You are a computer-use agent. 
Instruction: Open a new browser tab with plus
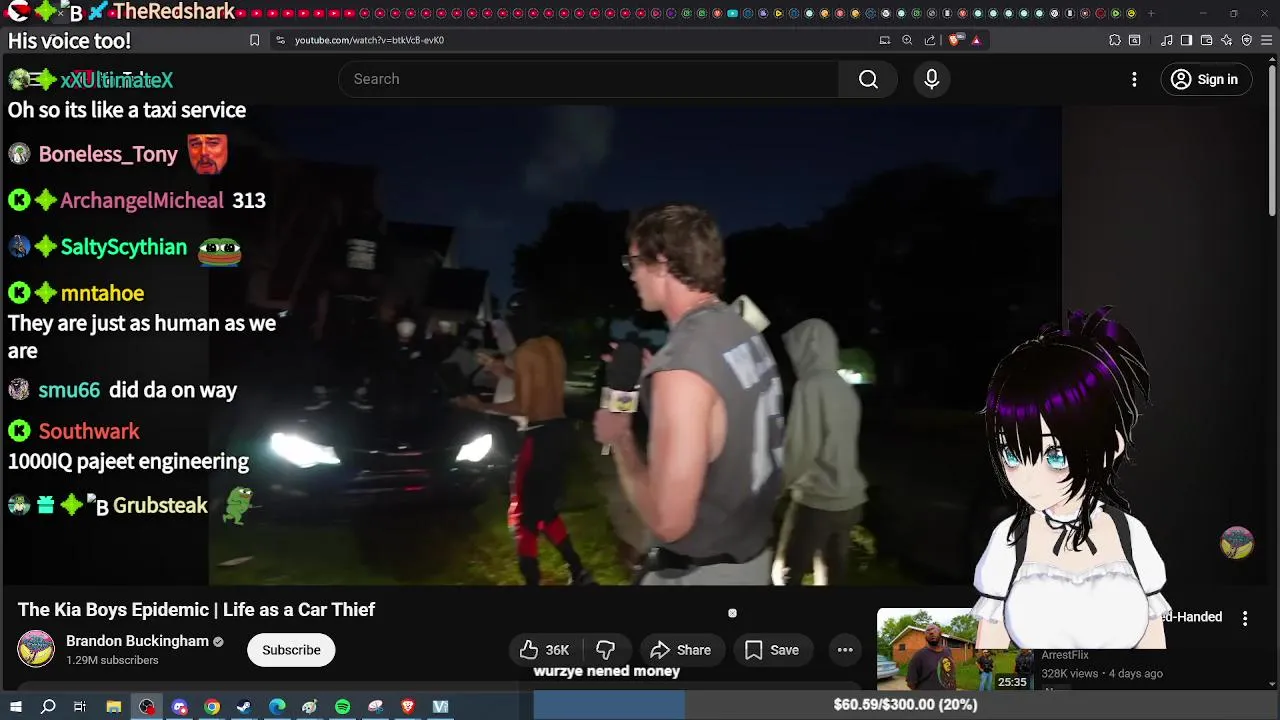pyautogui.click(x=1151, y=13)
